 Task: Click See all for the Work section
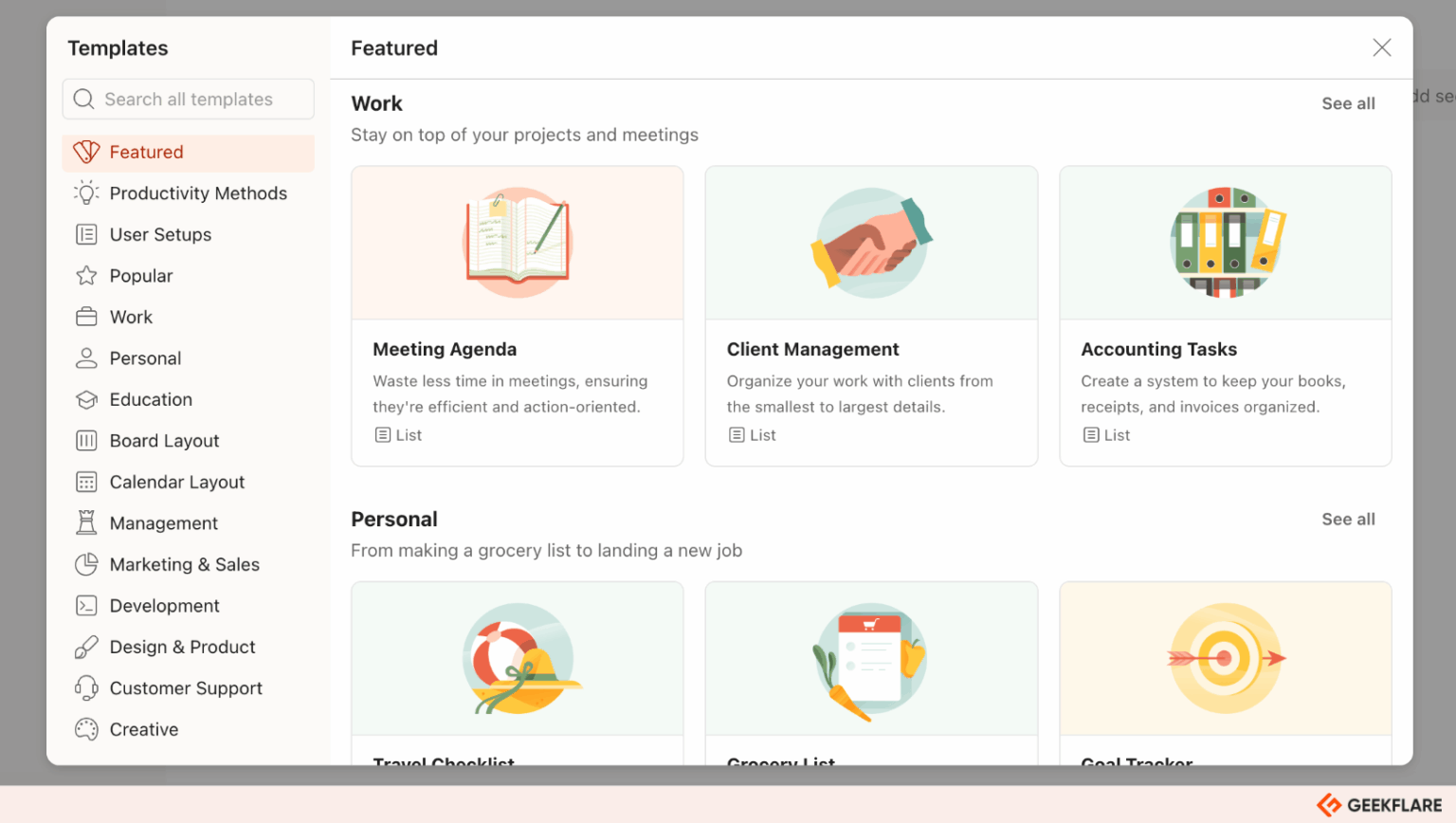pyautogui.click(x=1348, y=103)
